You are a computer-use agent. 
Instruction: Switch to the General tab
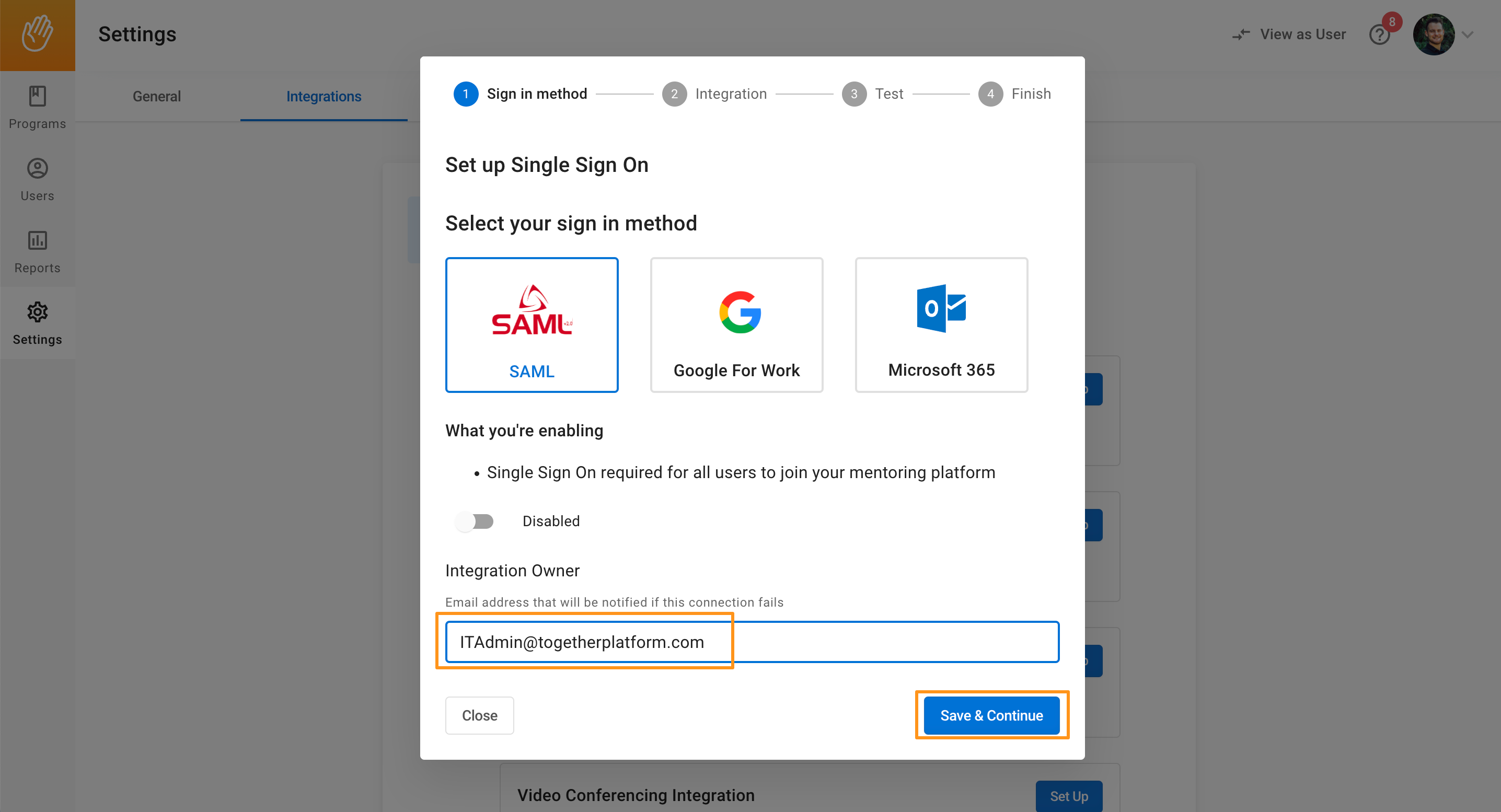157,96
